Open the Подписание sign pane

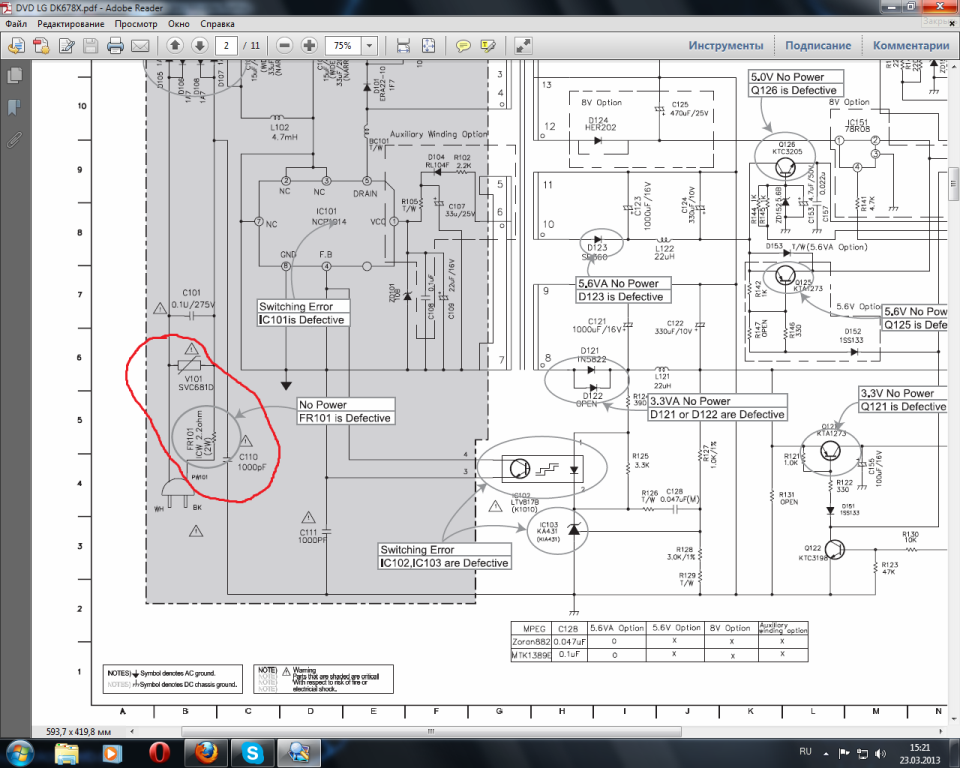click(x=818, y=46)
